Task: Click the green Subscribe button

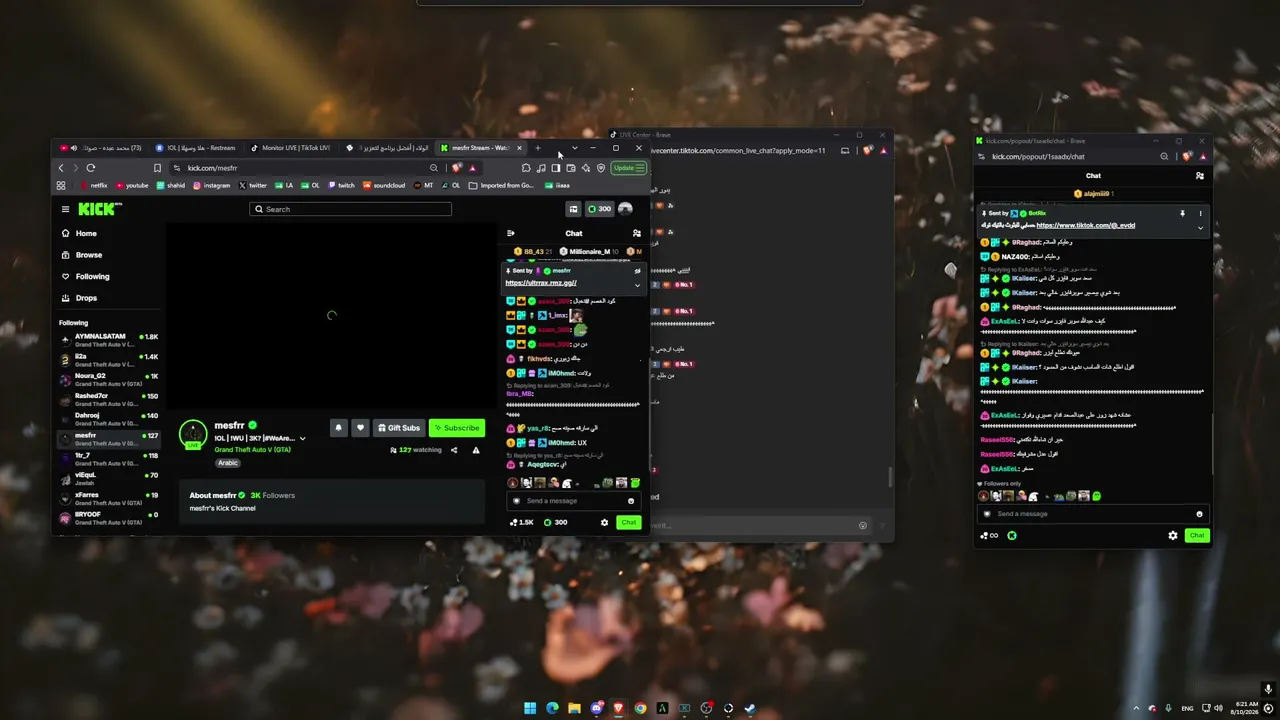Action: 457,428
